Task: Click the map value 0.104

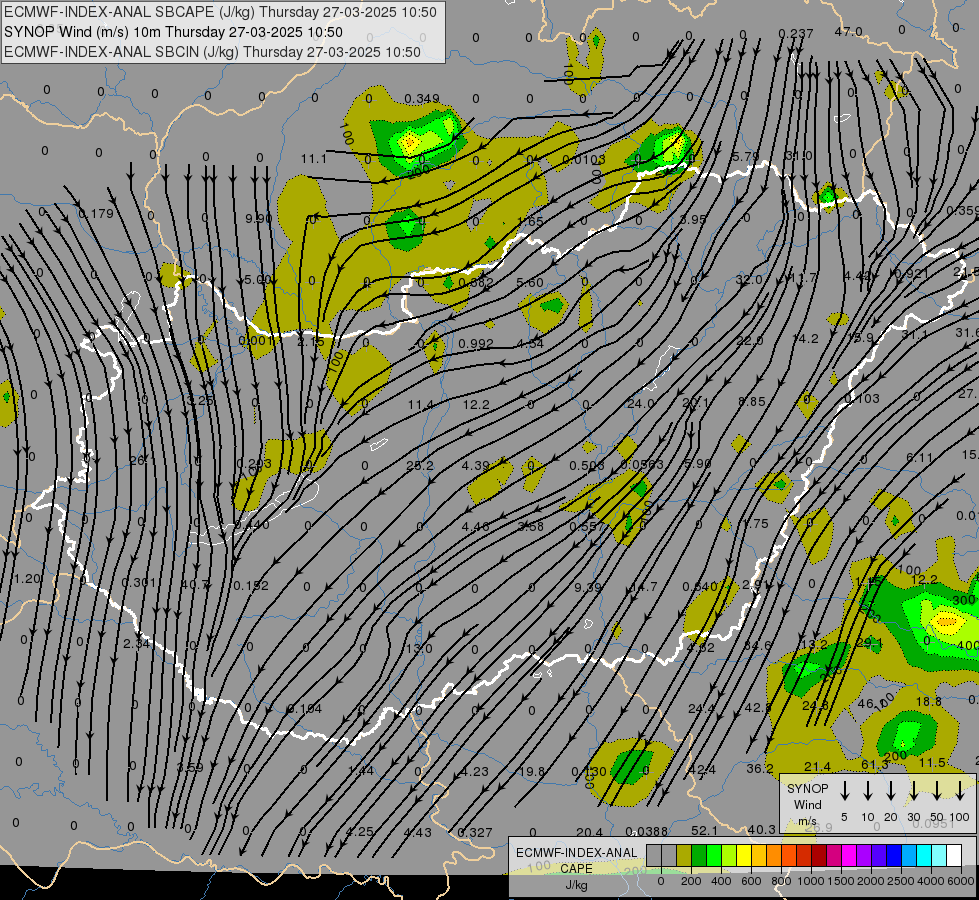Action: coord(304,708)
